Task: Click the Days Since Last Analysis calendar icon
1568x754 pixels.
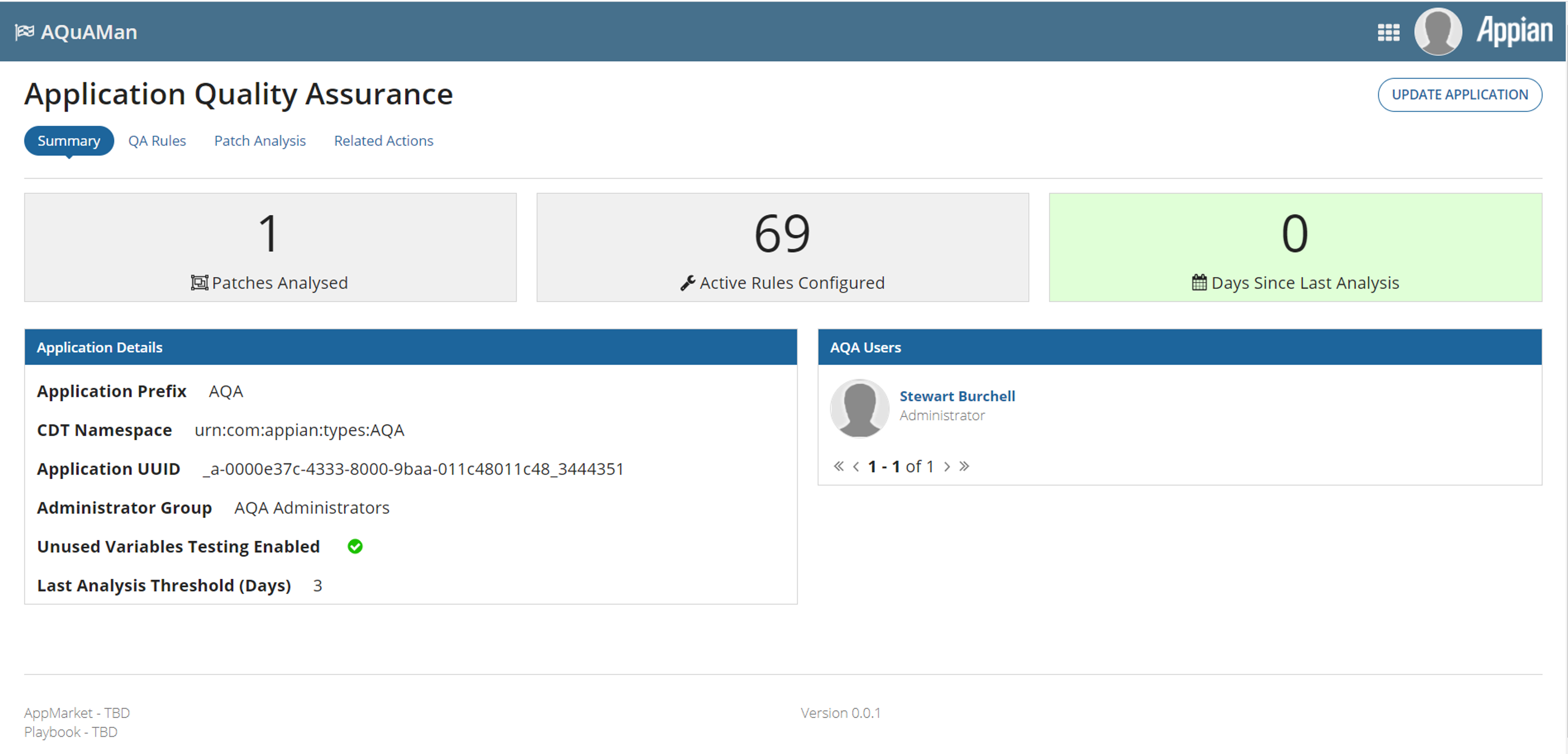Action: pos(1199,283)
